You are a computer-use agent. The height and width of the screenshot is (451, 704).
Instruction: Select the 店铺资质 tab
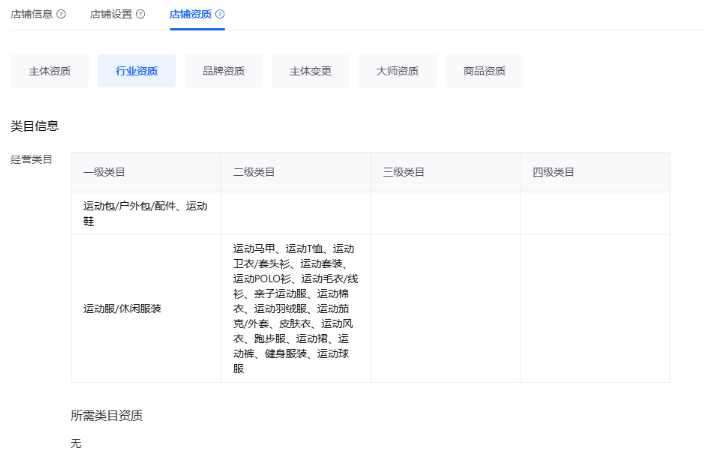click(x=190, y=14)
